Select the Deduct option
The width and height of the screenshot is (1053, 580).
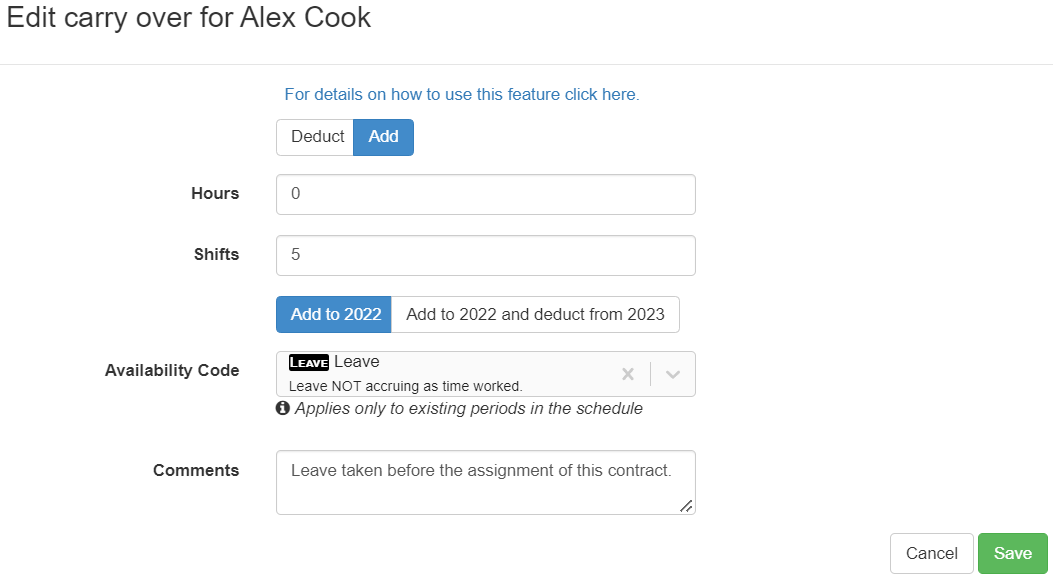click(316, 137)
